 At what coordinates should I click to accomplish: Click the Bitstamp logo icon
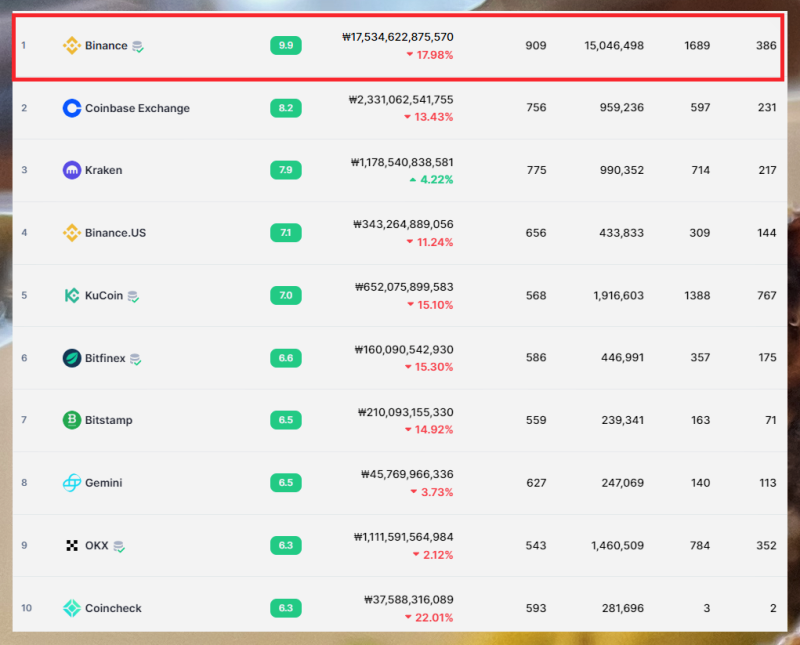click(x=71, y=420)
